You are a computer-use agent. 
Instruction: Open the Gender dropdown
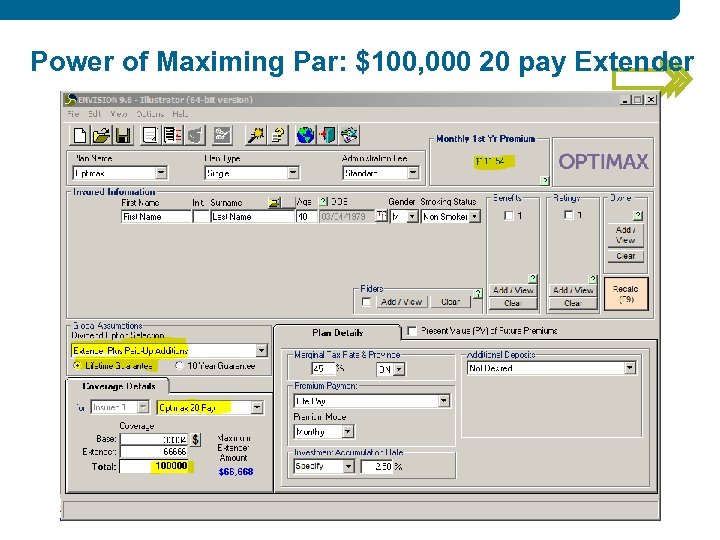pyautogui.click(x=412, y=216)
